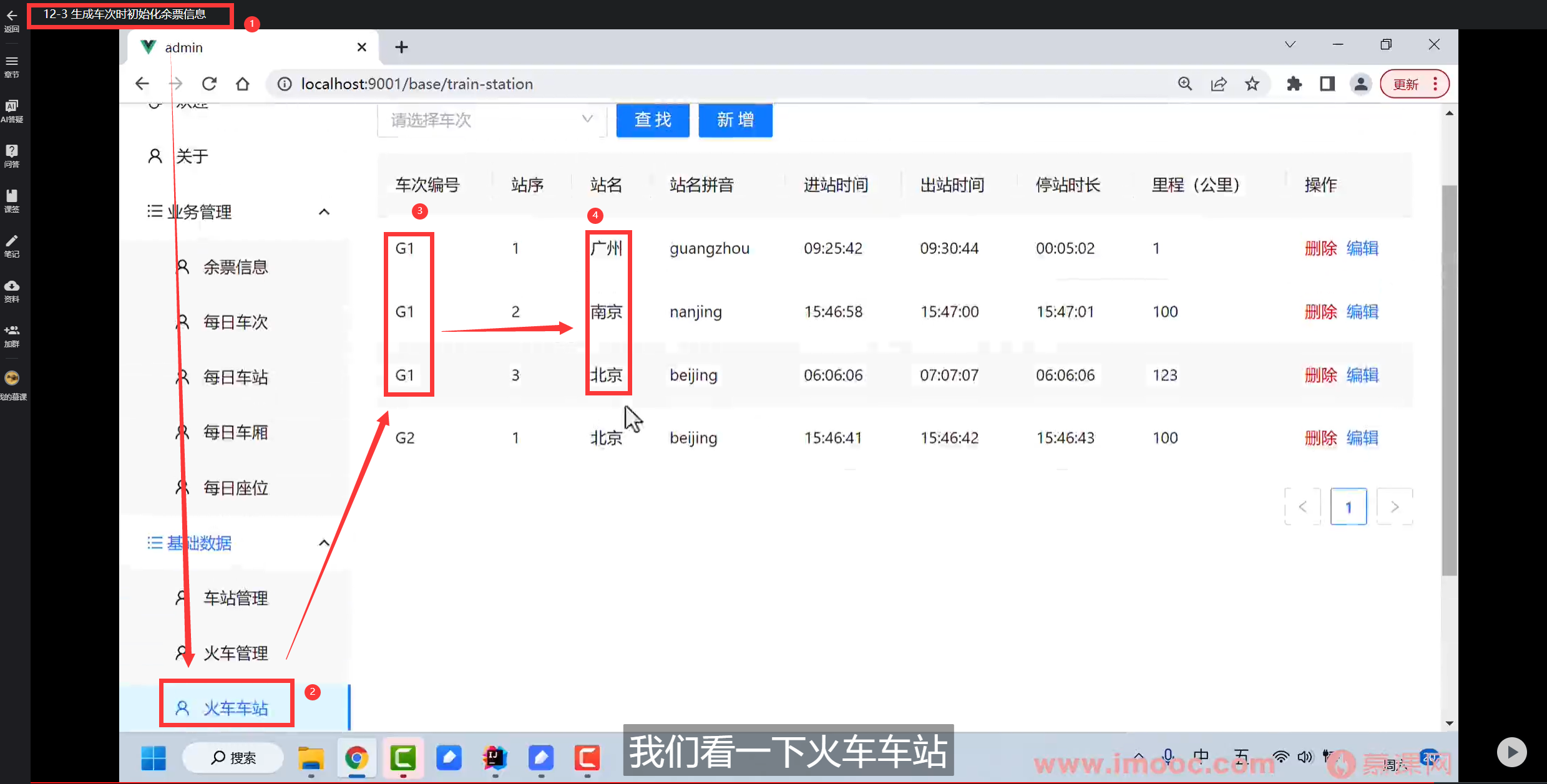Close the admin browser tab
This screenshot has width=1547, height=784.
point(361,47)
